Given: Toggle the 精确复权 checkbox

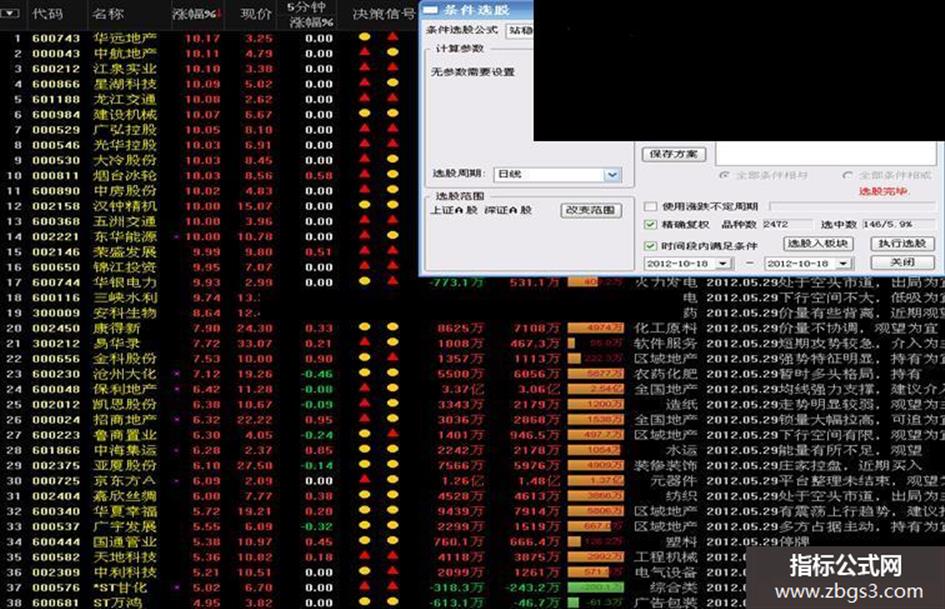Looking at the screenshot, I should (x=650, y=224).
